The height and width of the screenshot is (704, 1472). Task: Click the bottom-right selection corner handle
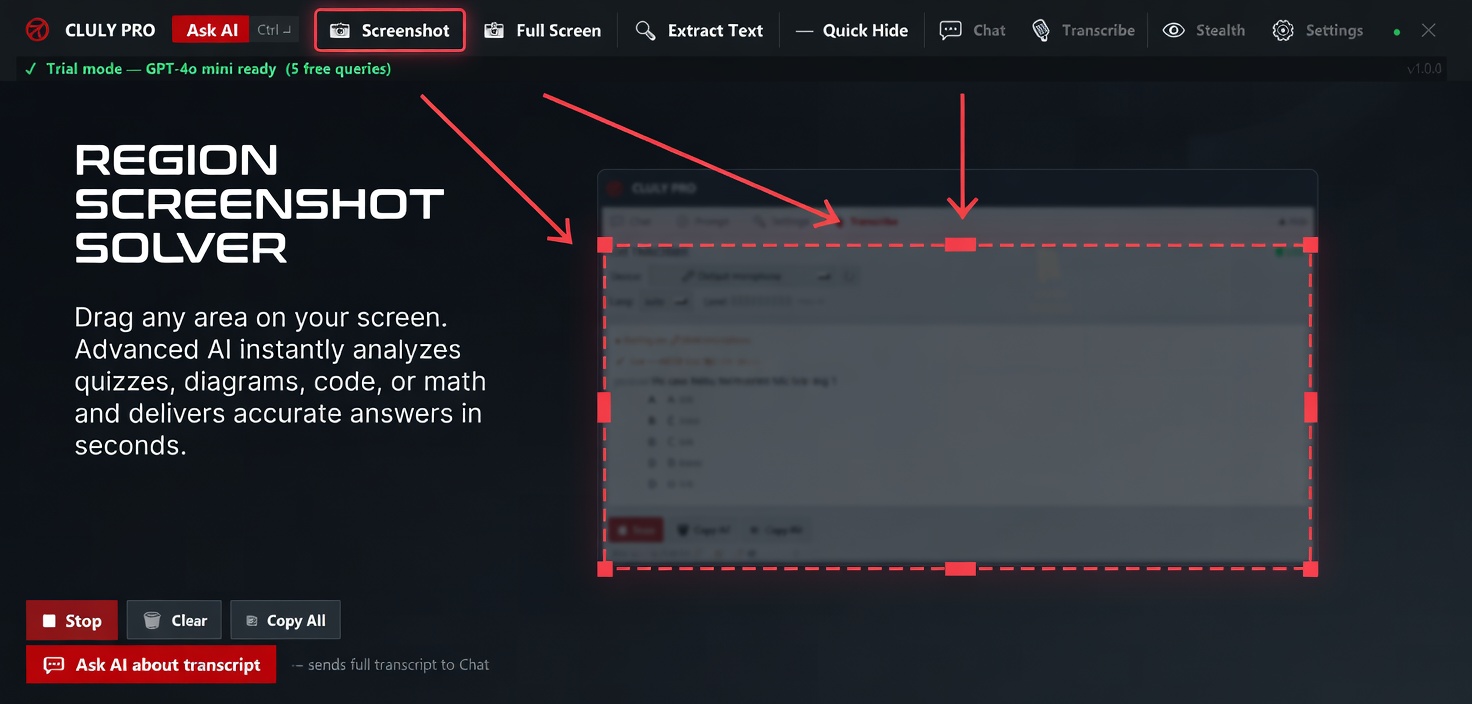tap(1310, 569)
